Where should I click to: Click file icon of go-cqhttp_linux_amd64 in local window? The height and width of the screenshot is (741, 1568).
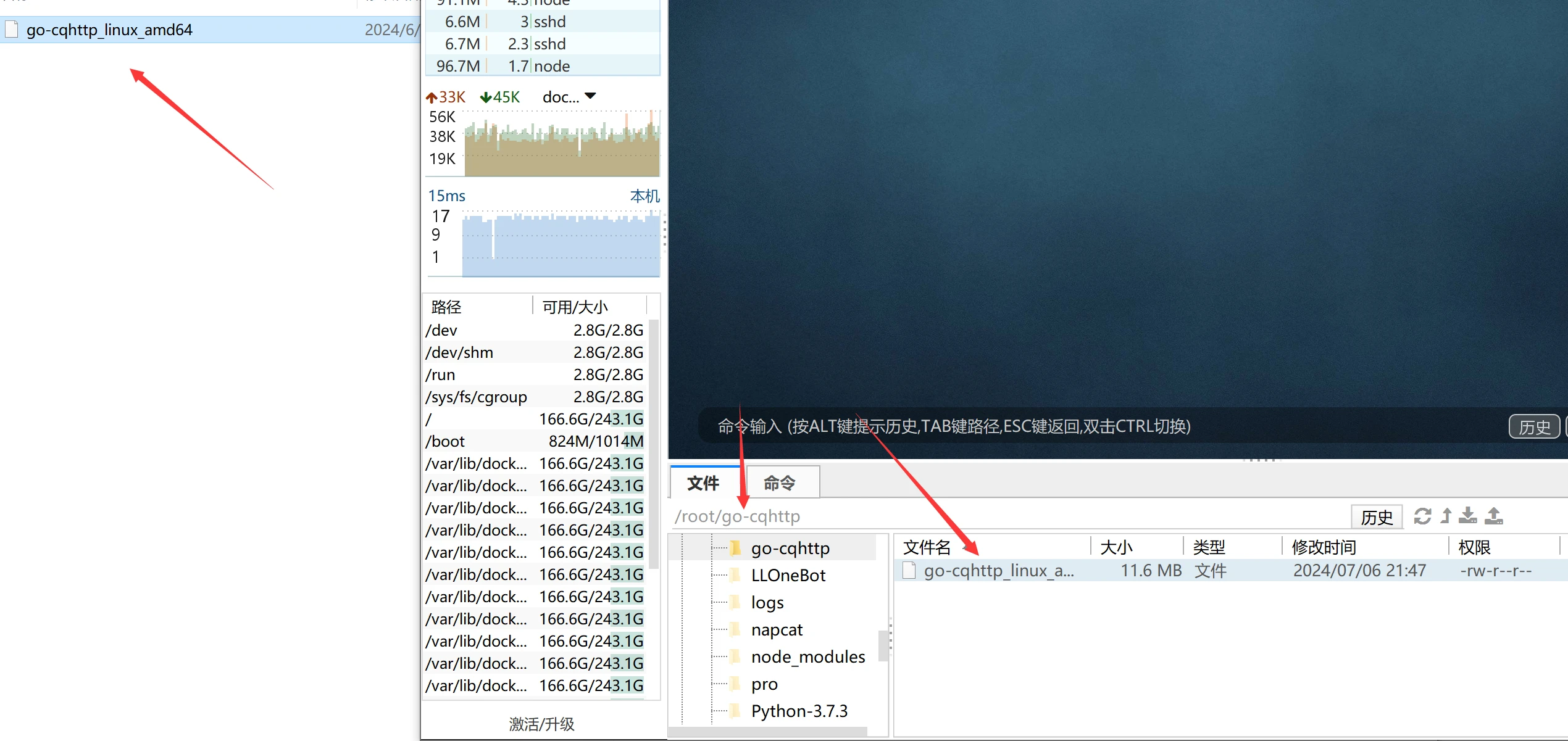[11, 30]
